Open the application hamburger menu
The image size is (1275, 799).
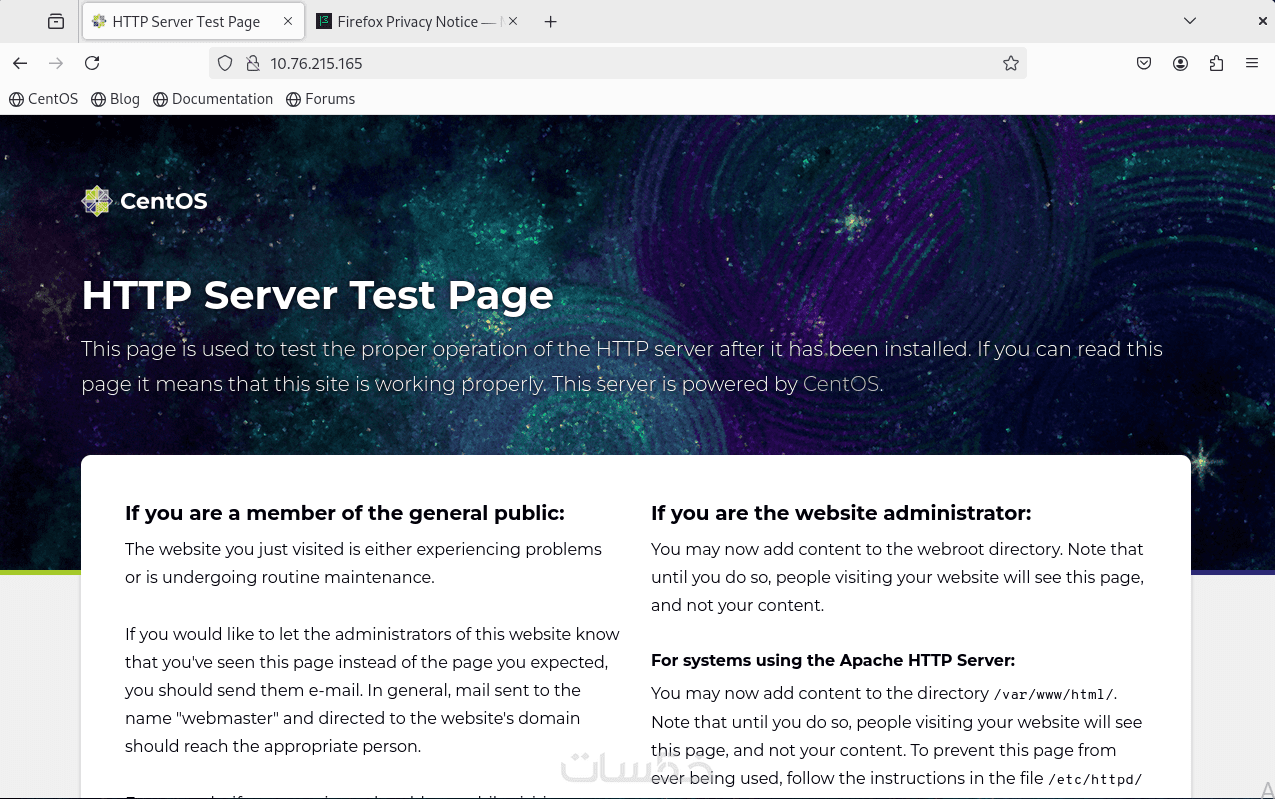pos(1252,63)
